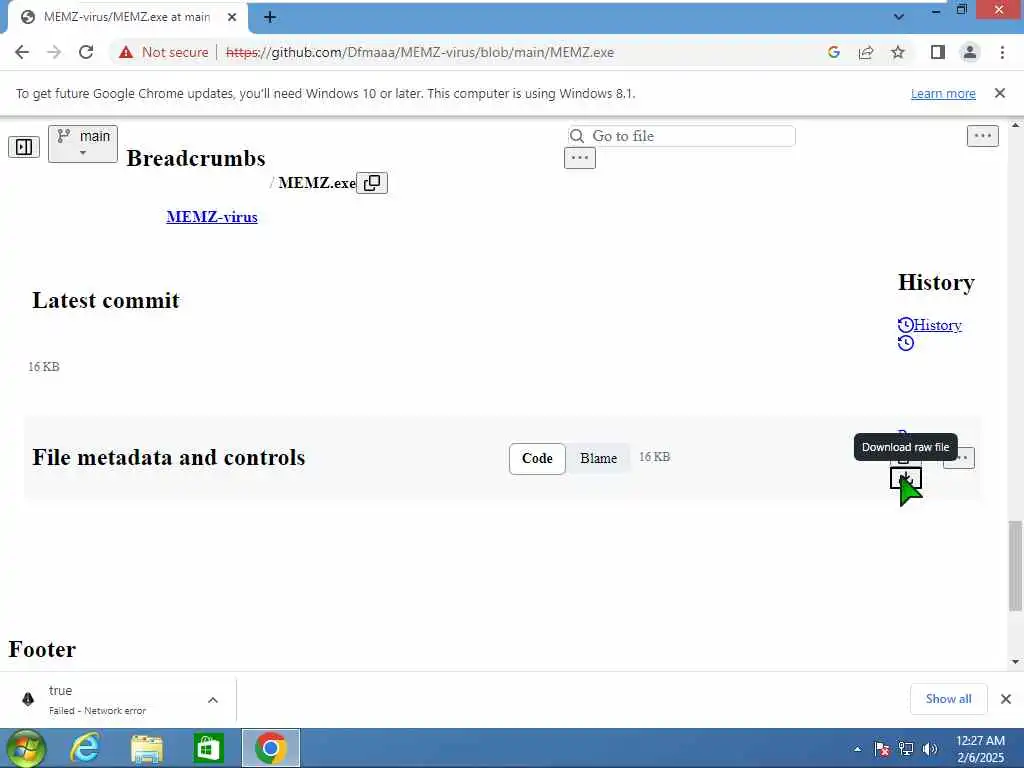The width and height of the screenshot is (1024, 768).
Task: Open the Windows Store taskbar icon
Action: point(209,748)
